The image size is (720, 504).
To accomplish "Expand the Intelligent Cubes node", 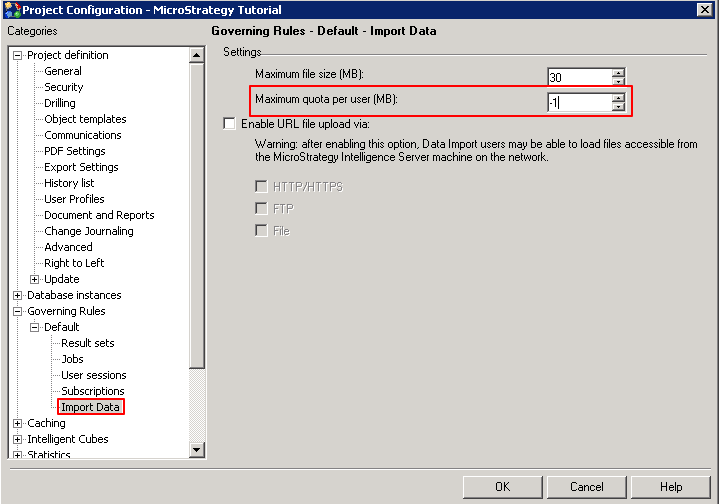I will click(x=17, y=439).
